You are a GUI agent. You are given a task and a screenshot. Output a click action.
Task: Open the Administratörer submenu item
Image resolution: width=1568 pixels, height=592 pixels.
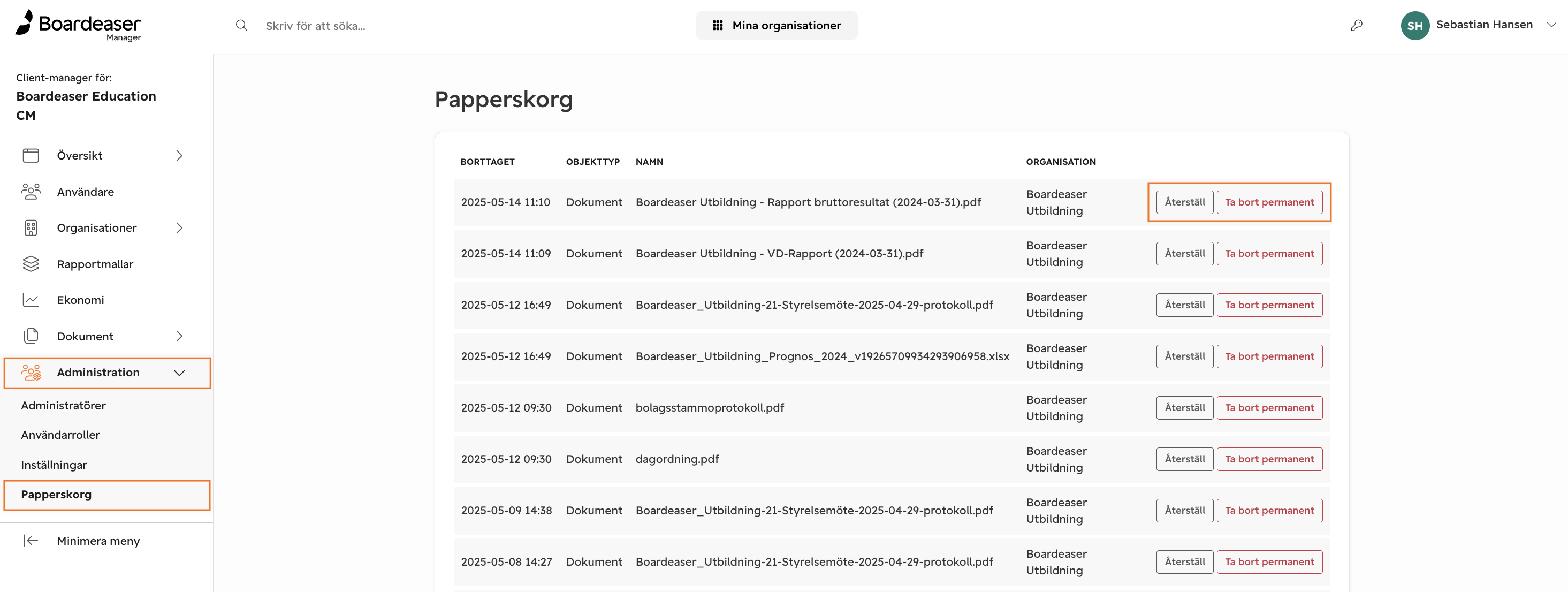coord(63,405)
